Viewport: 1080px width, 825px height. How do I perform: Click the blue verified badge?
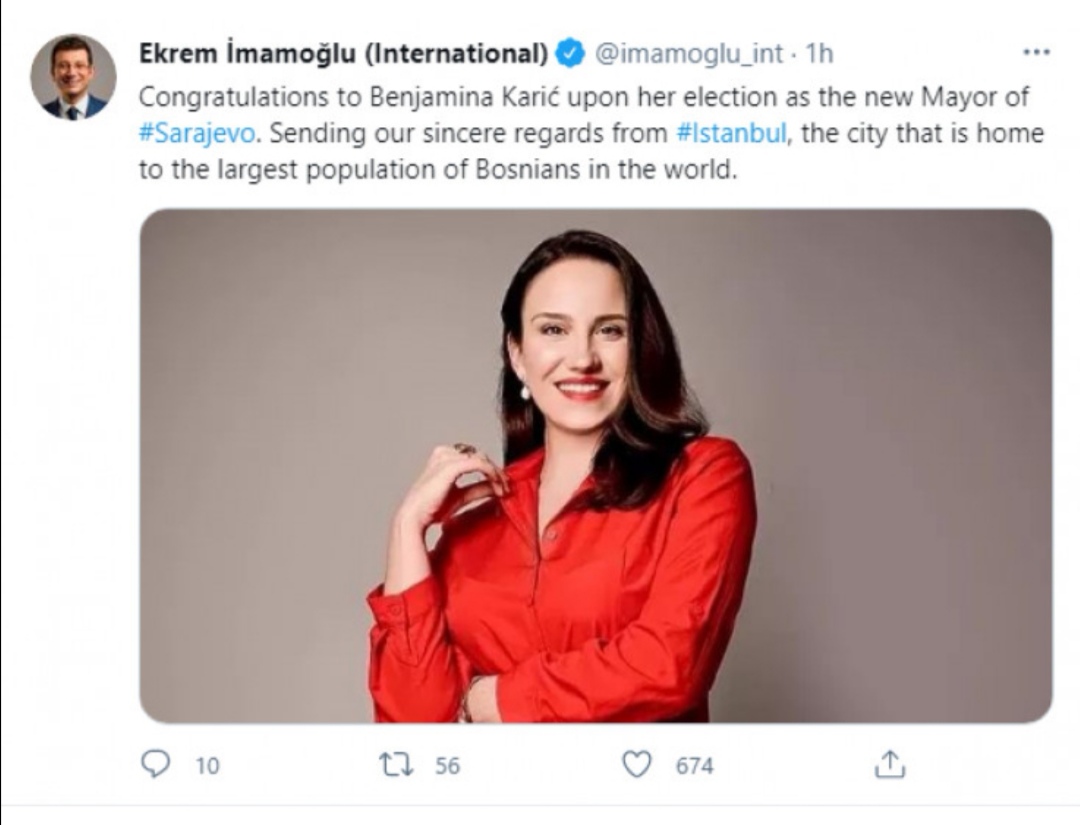(571, 53)
